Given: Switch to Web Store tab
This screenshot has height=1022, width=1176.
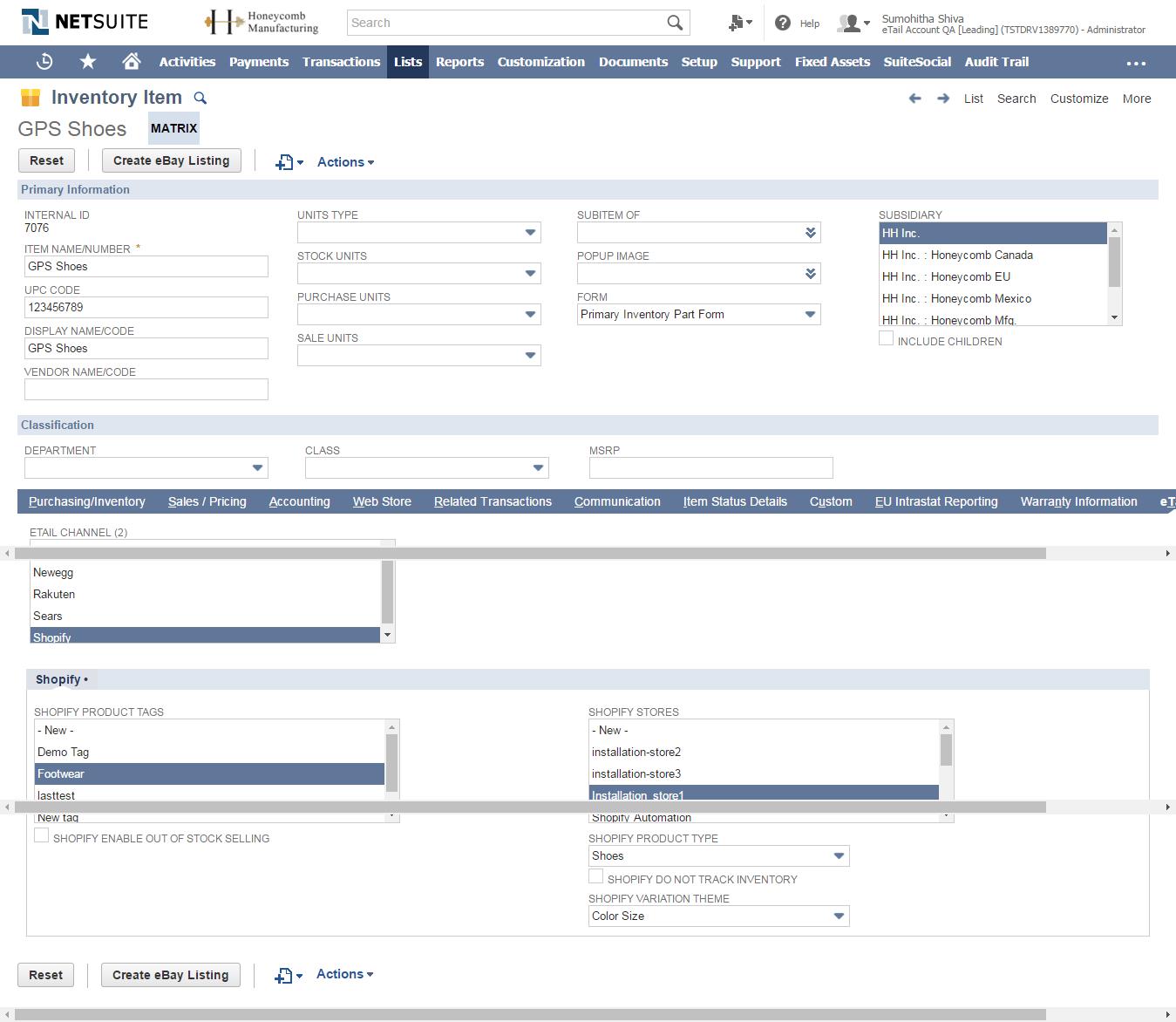Looking at the screenshot, I should pos(382,501).
